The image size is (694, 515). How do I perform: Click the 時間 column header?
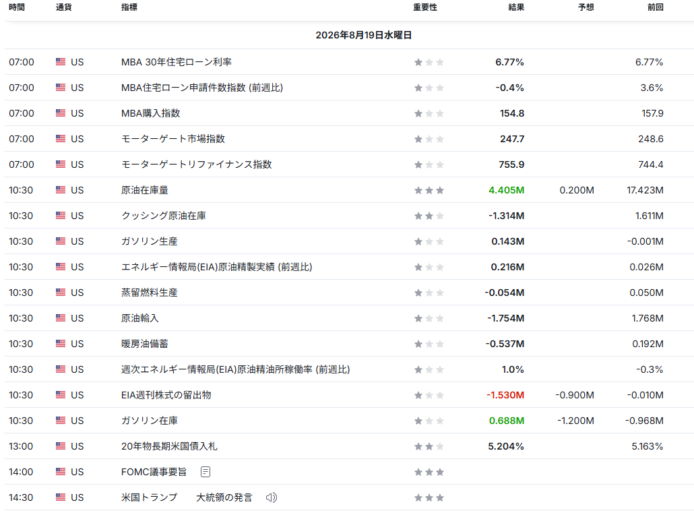[x=17, y=7]
